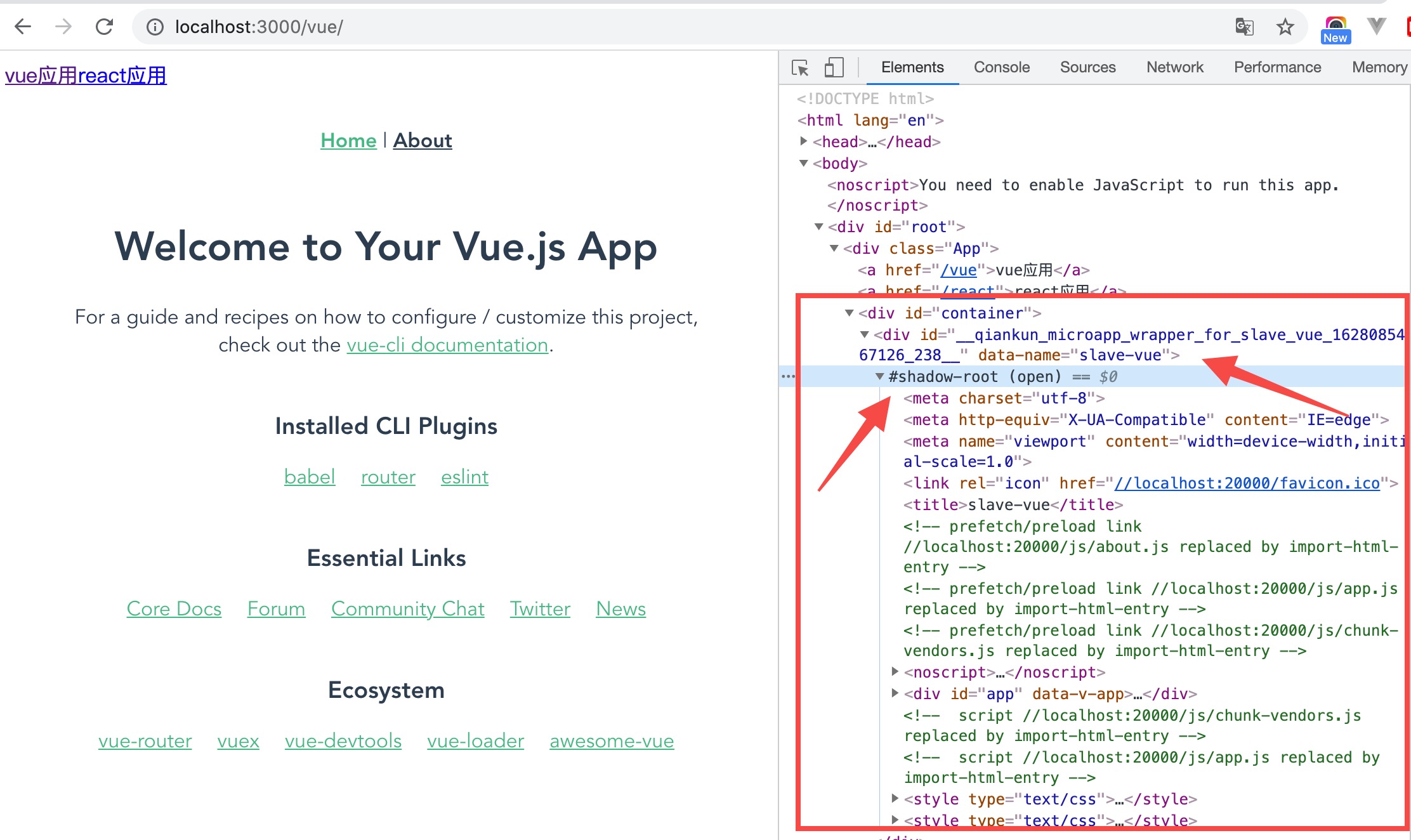Open the vue-cli documentation link
1411x840 pixels.
447,345
